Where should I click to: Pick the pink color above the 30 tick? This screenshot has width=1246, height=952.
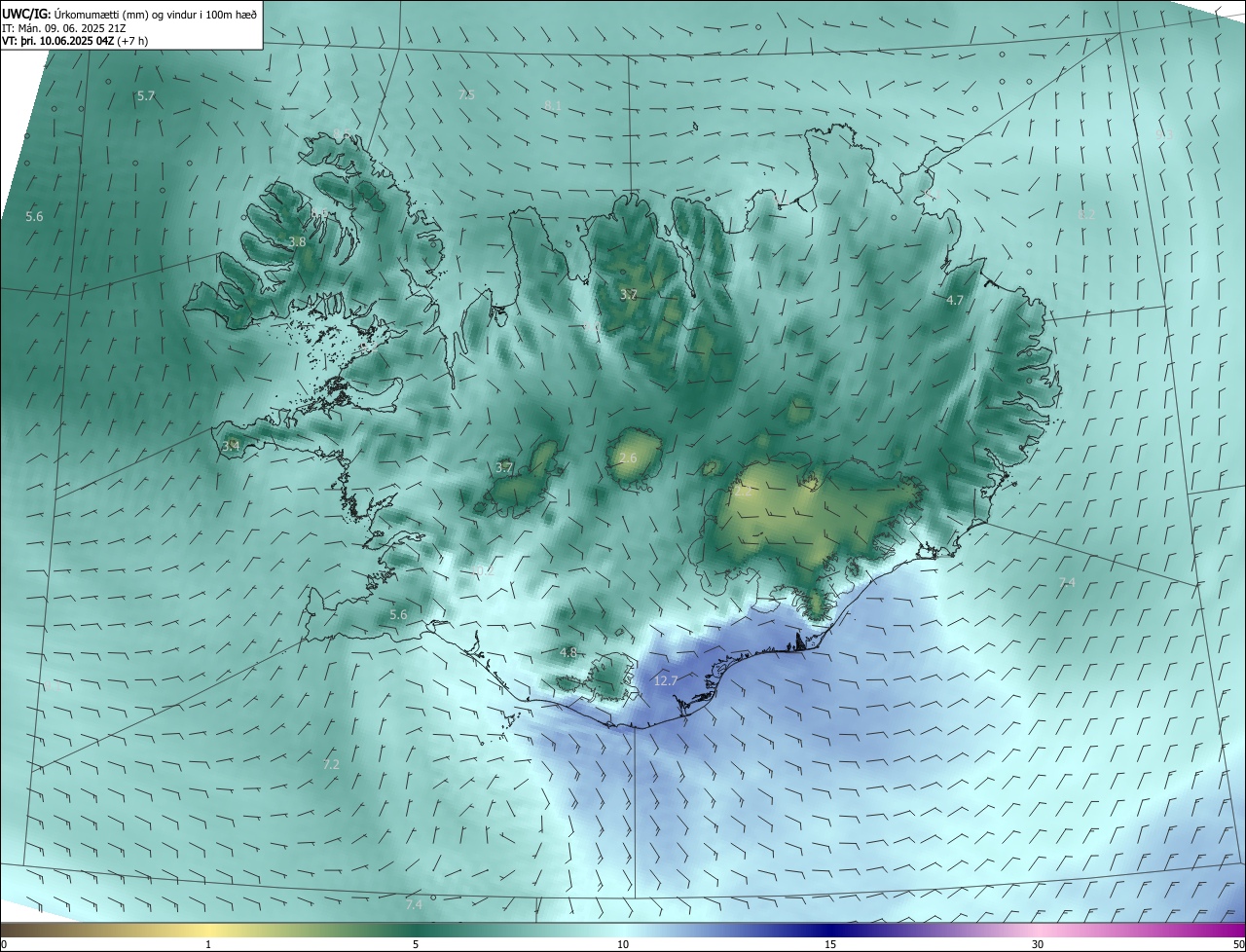click(1038, 930)
